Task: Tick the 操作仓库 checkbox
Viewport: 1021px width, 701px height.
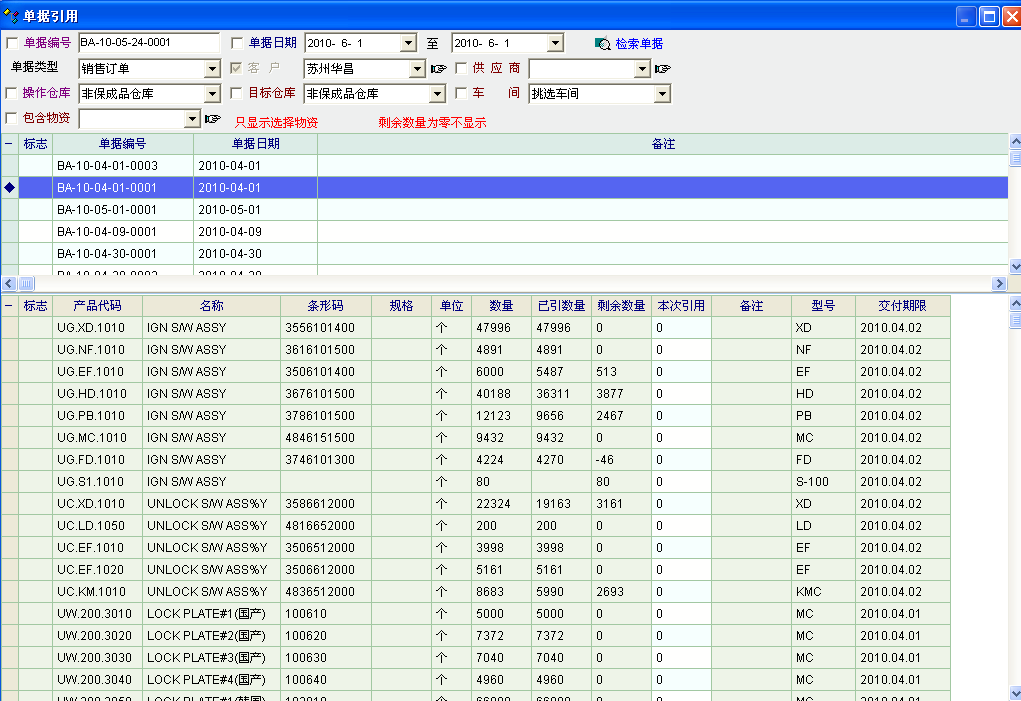Action: coord(12,94)
